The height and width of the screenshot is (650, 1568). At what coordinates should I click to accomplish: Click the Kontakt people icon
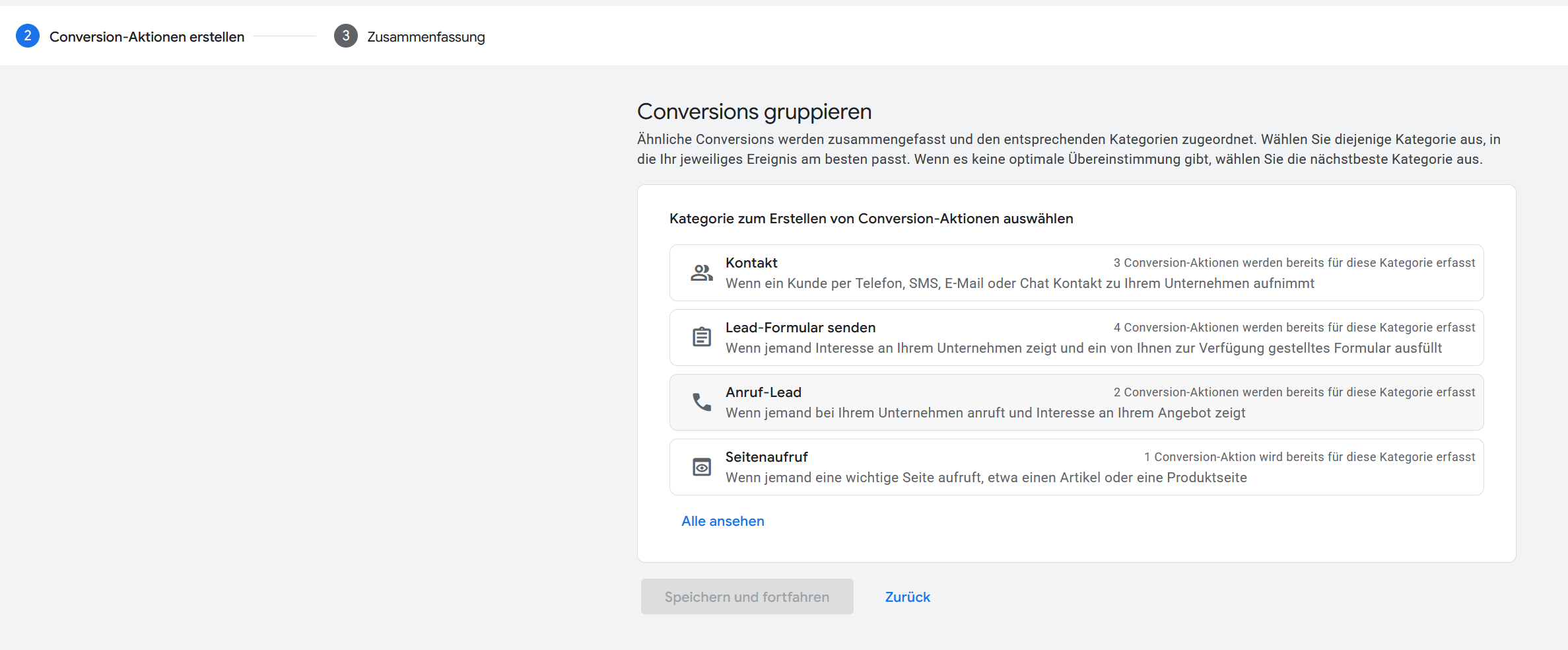pyautogui.click(x=701, y=273)
